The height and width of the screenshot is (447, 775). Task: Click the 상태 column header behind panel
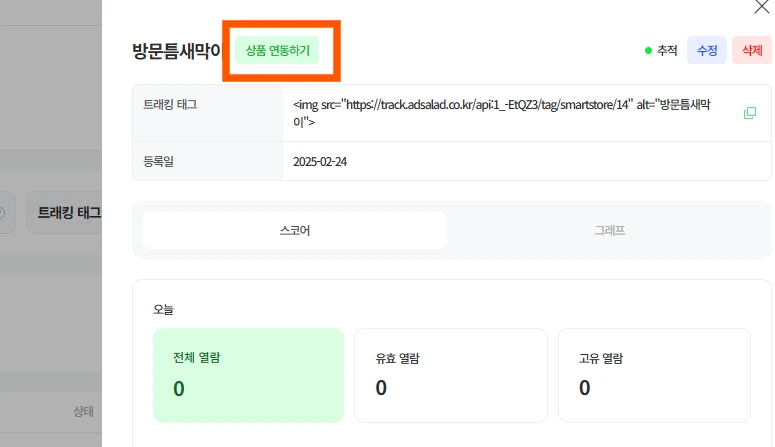coord(84,411)
